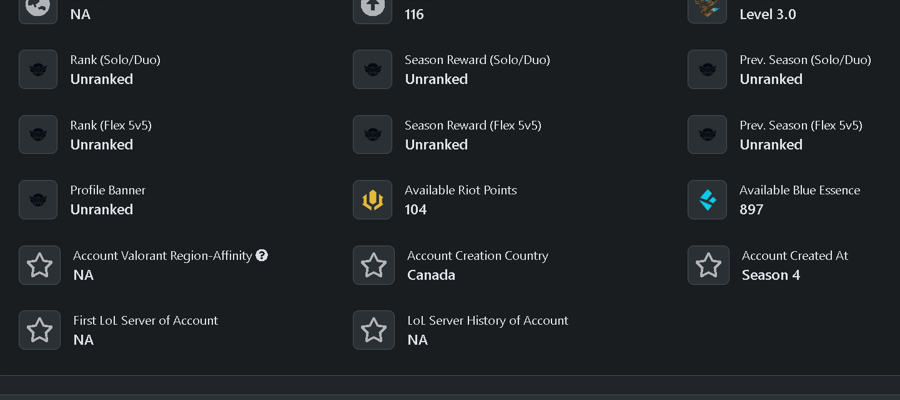
Task: Click the star icon beside Account Creation Country
Action: (x=374, y=265)
